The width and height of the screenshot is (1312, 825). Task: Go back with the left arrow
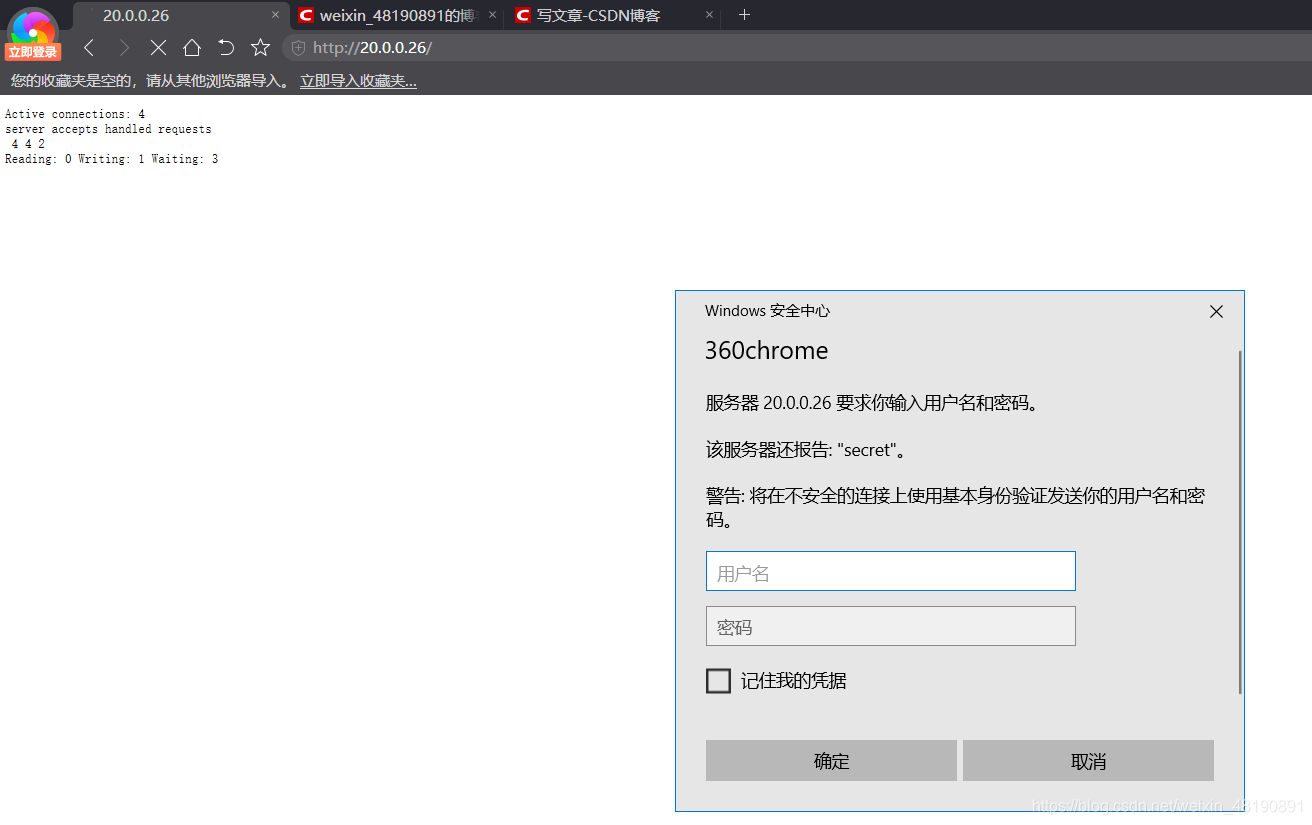click(89, 47)
